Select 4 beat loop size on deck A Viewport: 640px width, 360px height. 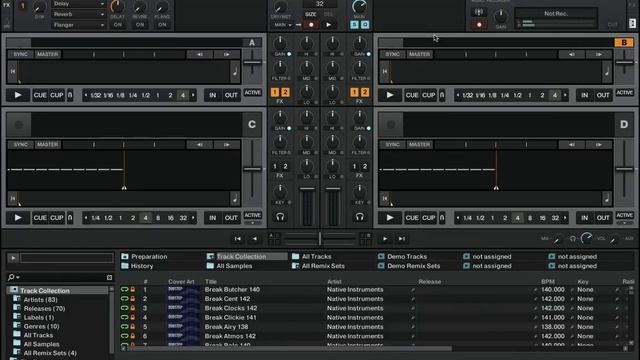tap(183, 96)
